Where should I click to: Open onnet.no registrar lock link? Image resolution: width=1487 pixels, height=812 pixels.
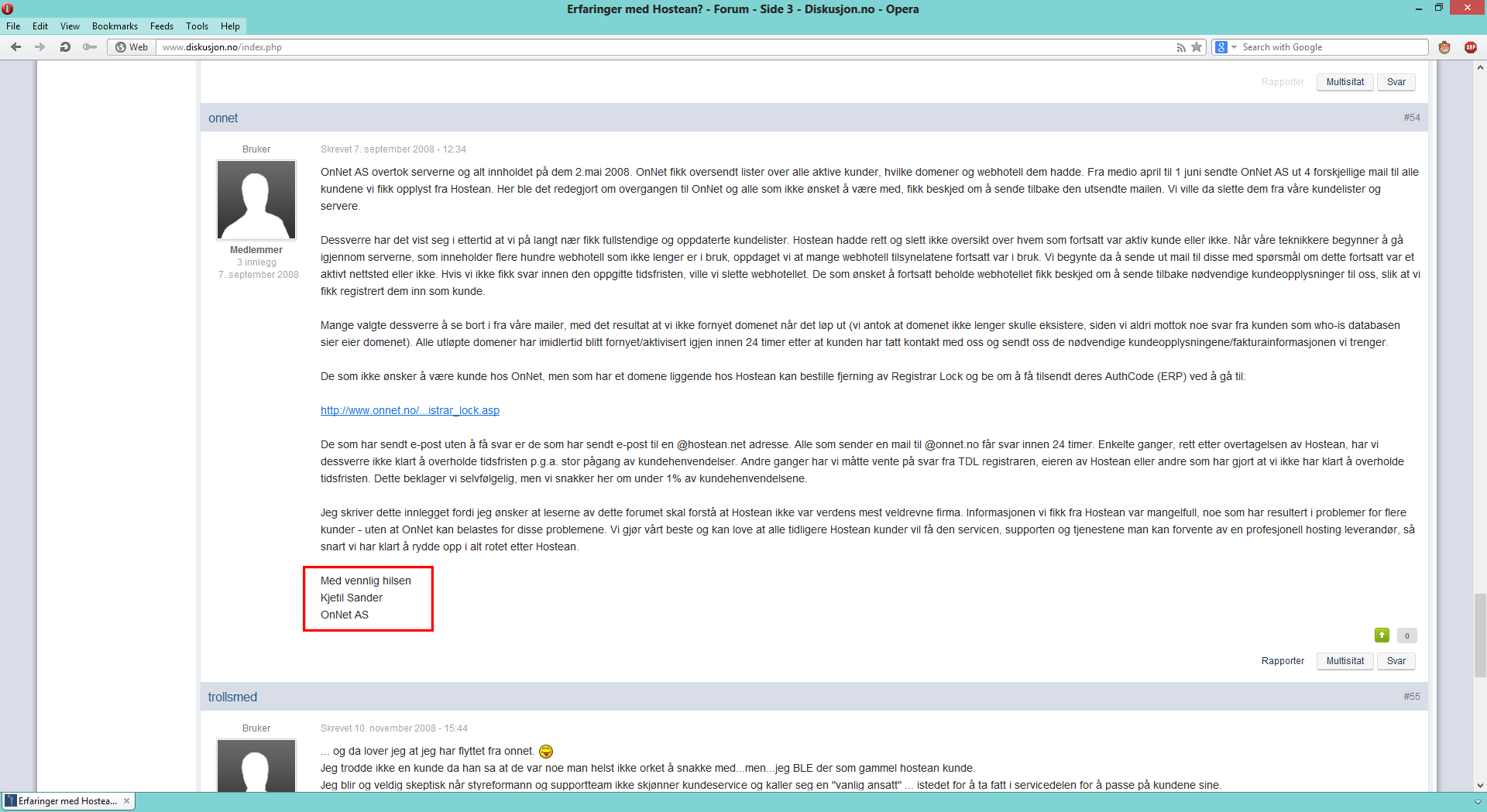point(410,410)
